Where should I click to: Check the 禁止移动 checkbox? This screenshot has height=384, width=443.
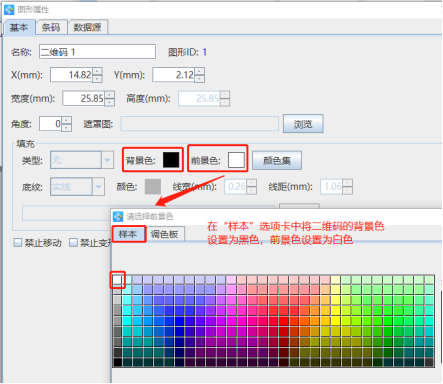[18, 243]
